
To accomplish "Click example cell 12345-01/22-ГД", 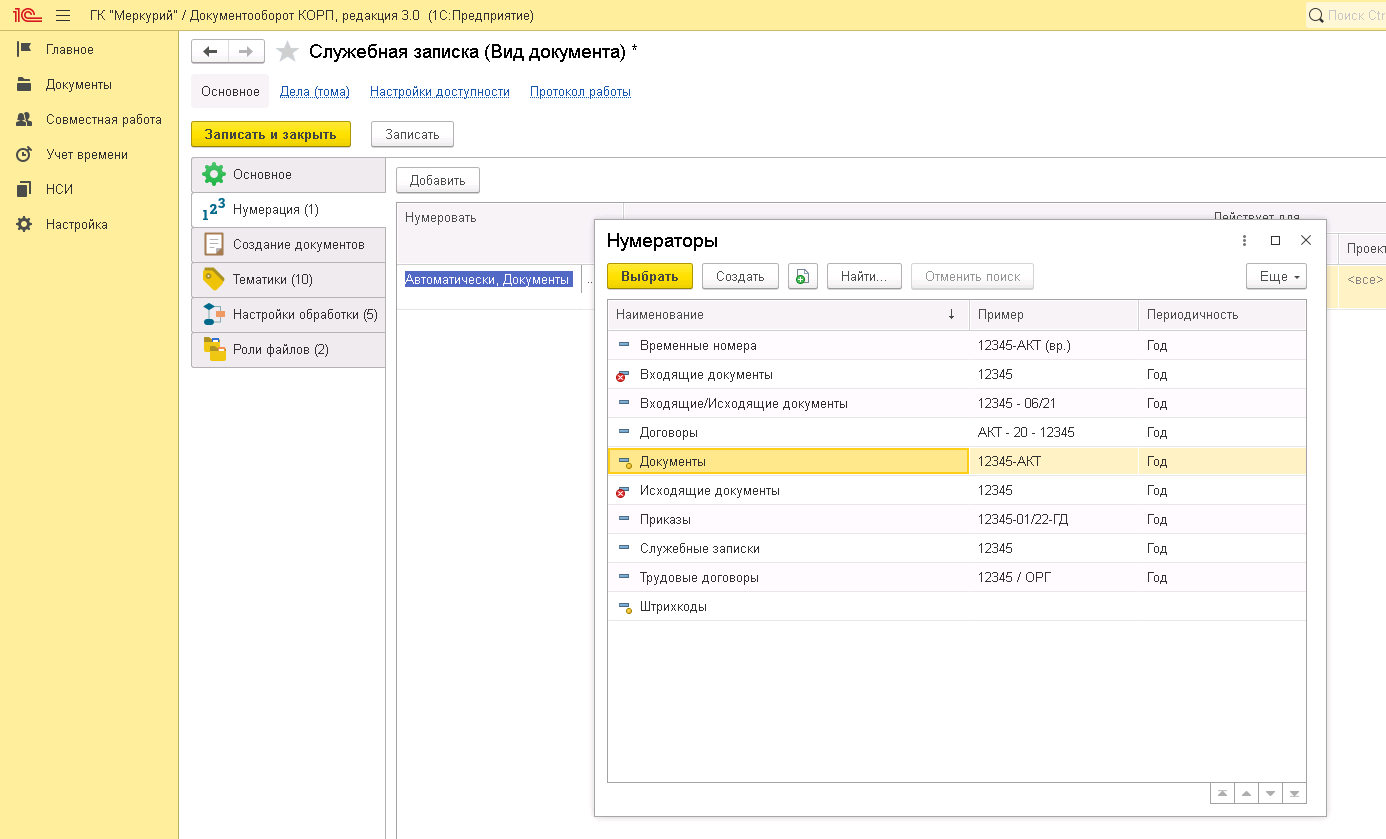I will coord(1054,520).
